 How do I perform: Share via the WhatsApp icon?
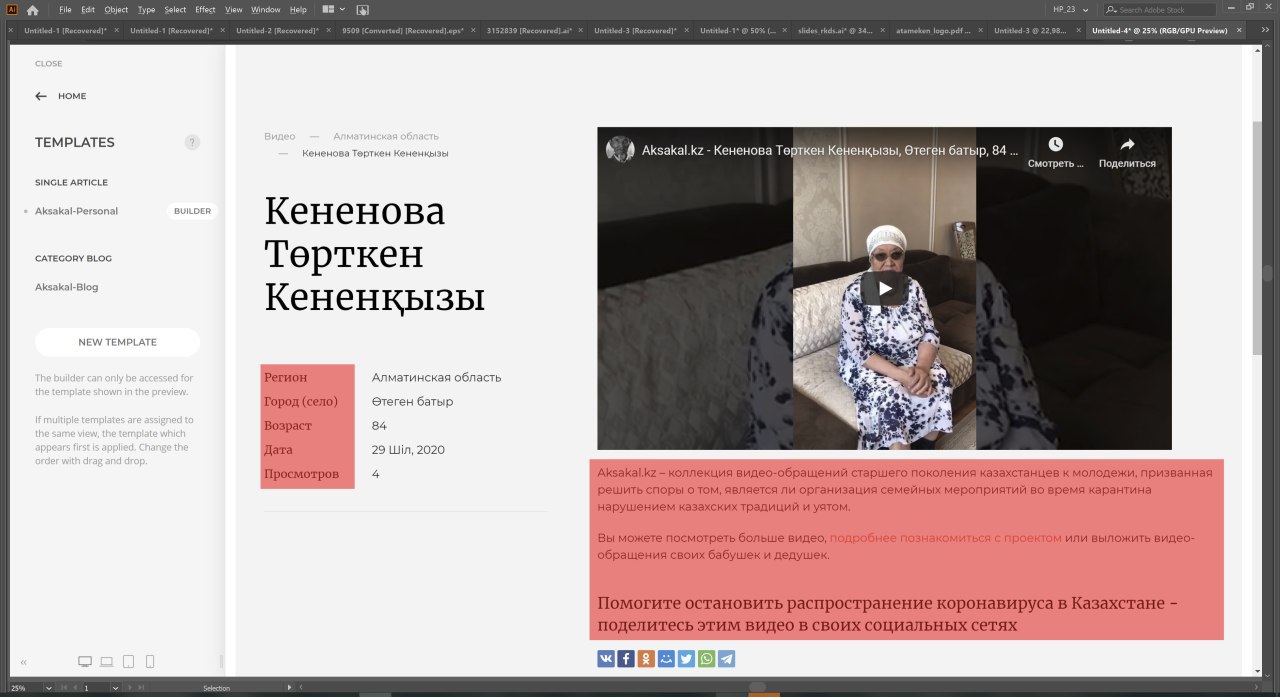click(x=706, y=658)
